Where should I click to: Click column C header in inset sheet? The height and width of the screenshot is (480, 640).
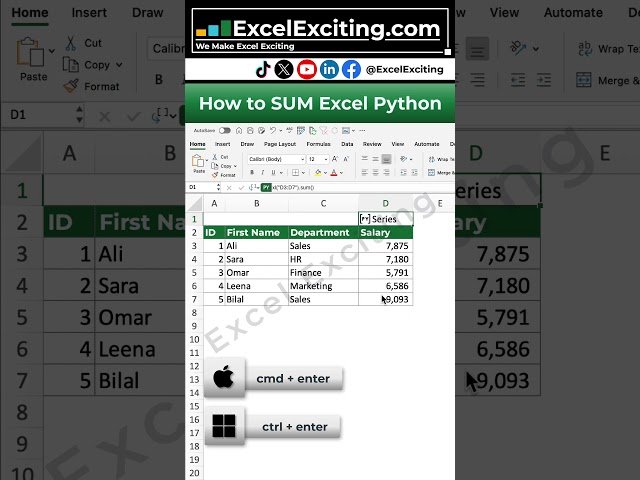click(323, 203)
